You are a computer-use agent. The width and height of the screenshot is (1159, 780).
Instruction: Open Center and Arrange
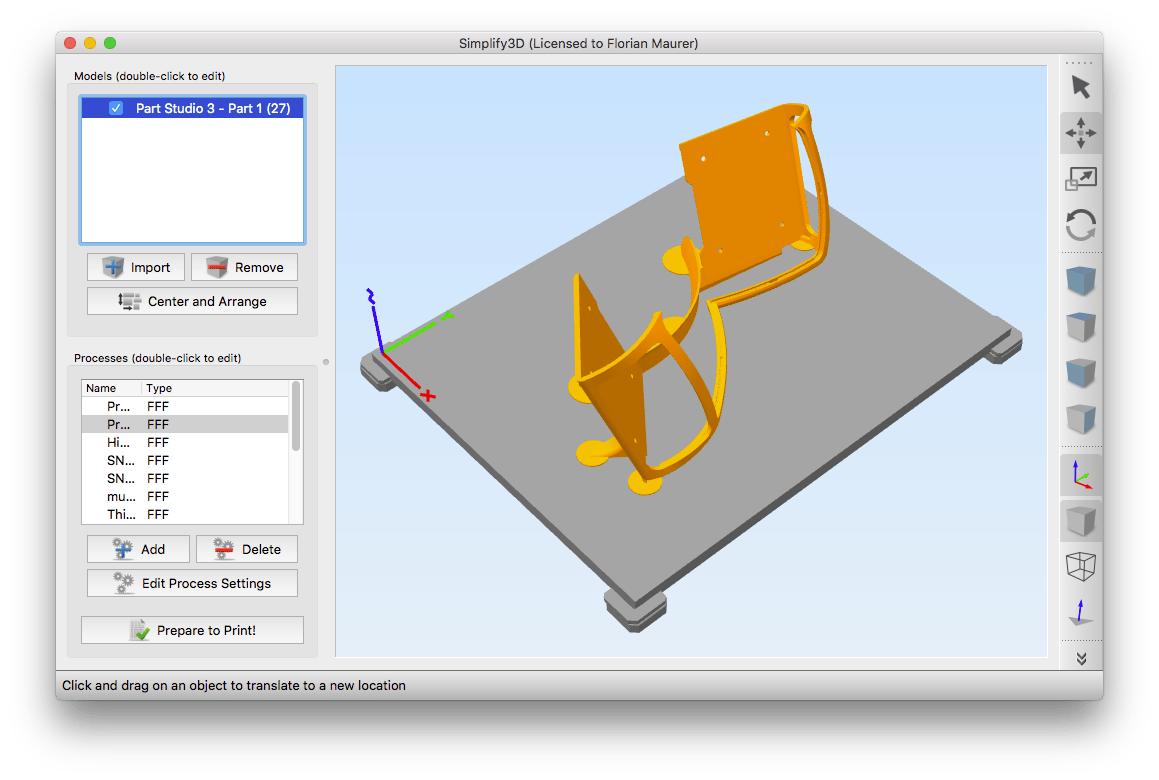coord(192,301)
